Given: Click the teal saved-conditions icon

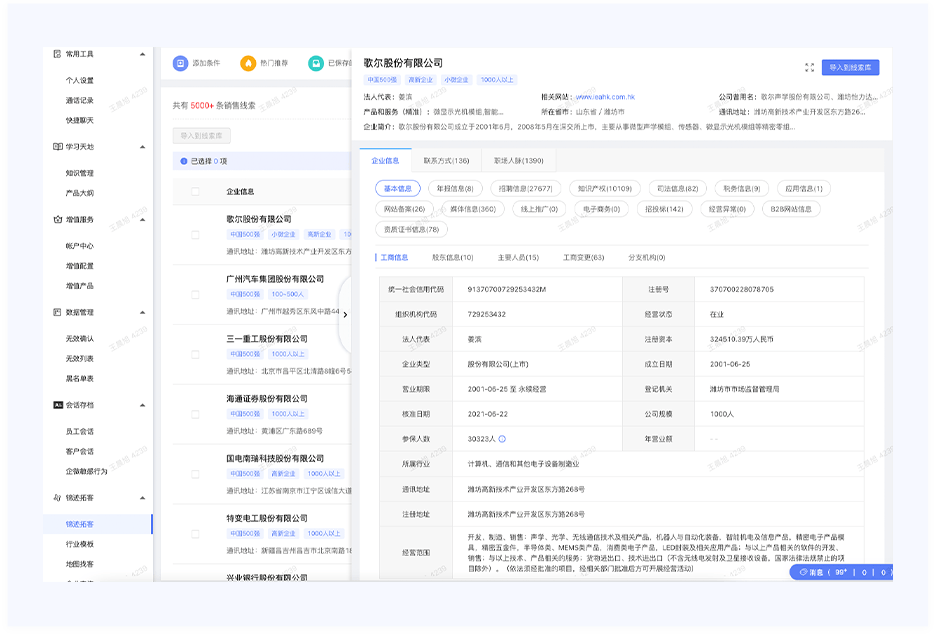Looking at the screenshot, I should [x=316, y=63].
